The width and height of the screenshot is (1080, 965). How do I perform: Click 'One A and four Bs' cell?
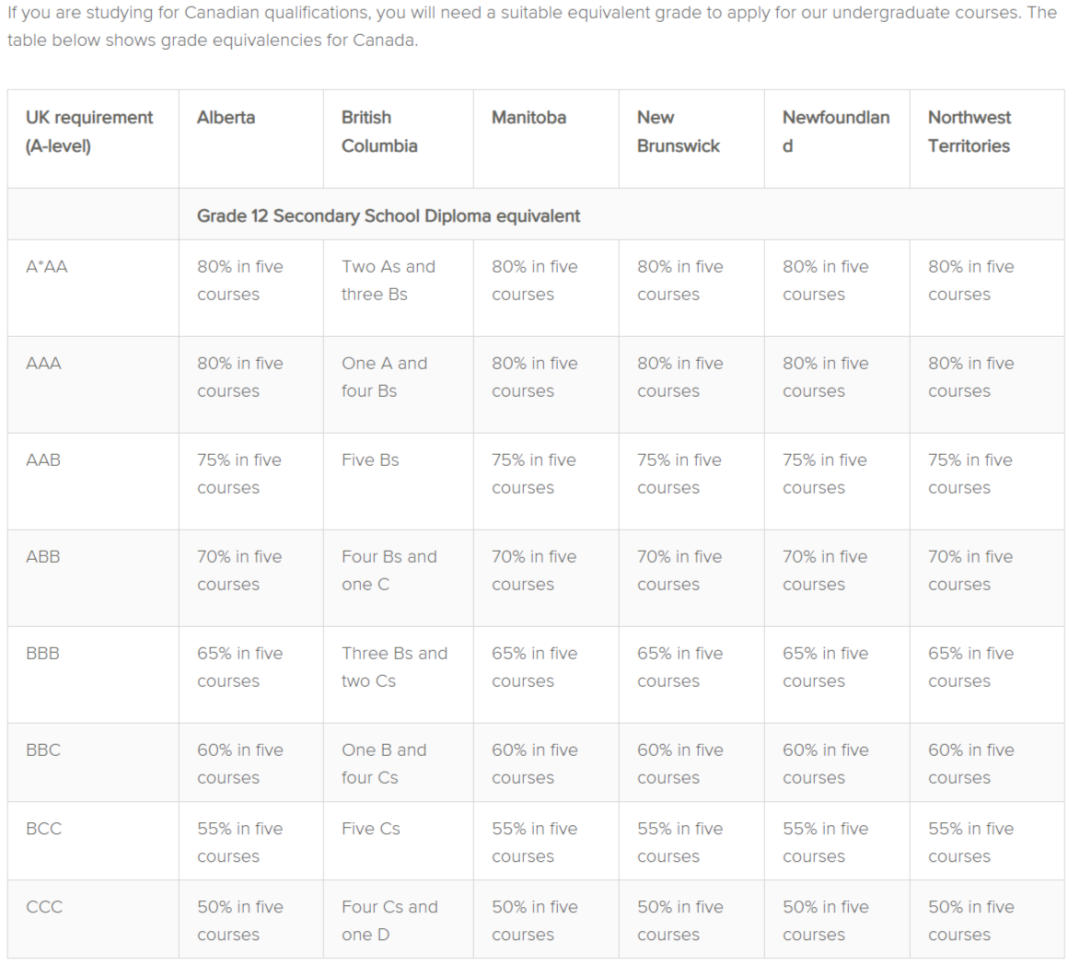pos(398,384)
